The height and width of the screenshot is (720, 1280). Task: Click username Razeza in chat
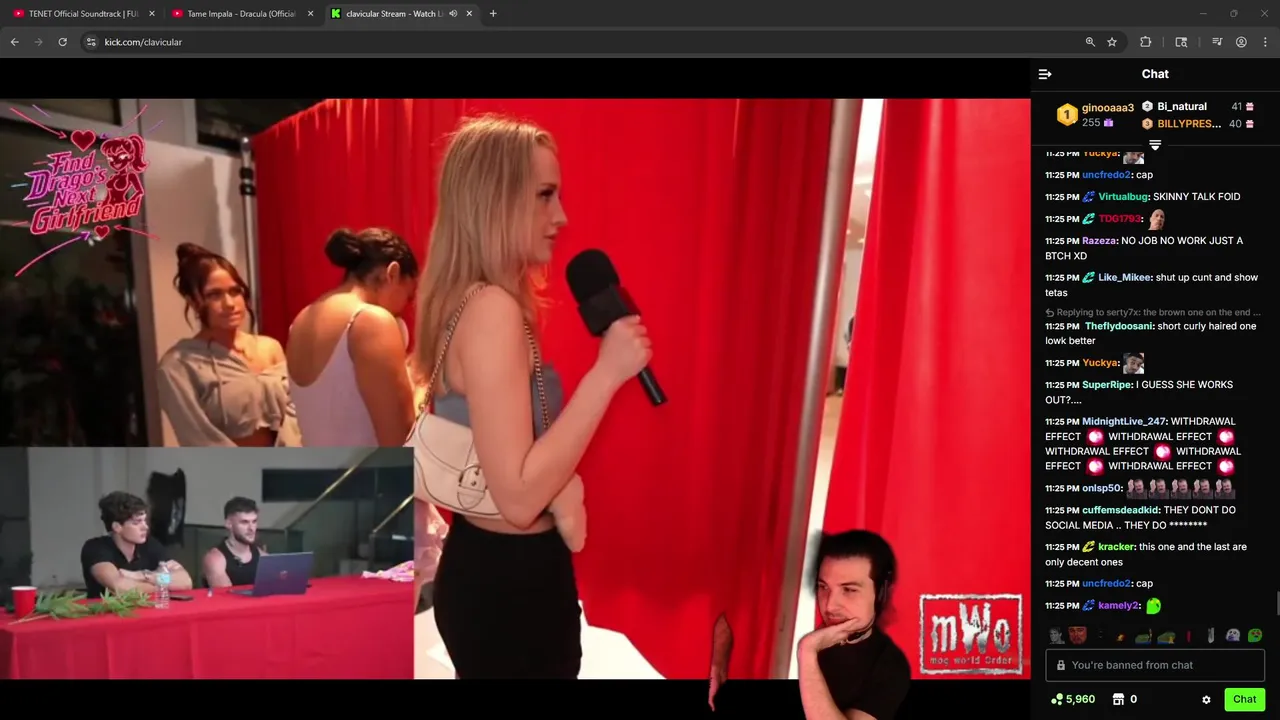click(1099, 241)
